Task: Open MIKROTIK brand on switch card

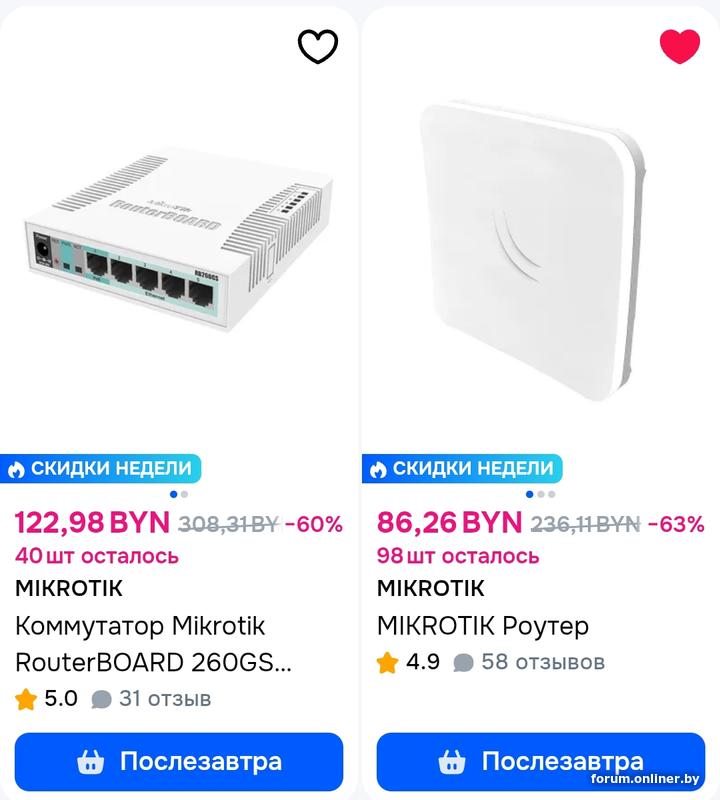Action: pos(69,588)
